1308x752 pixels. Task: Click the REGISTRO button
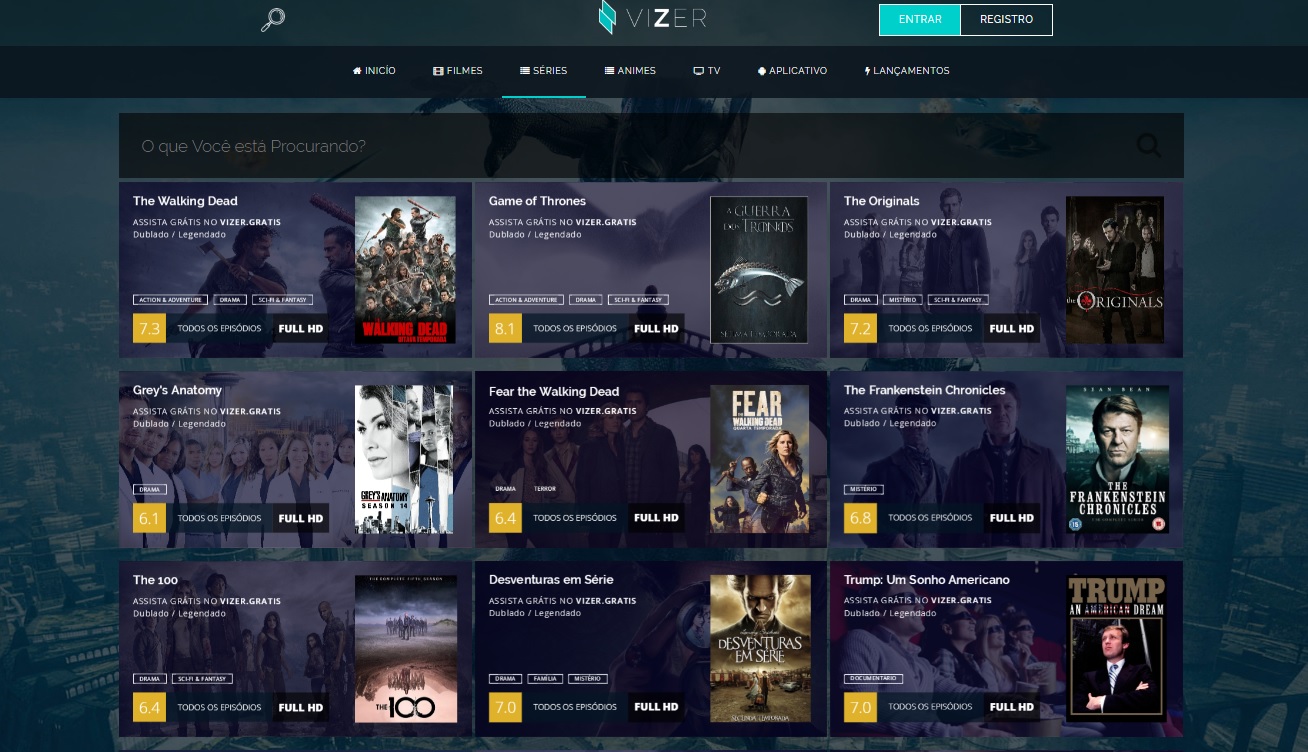(x=1006, y=19)
